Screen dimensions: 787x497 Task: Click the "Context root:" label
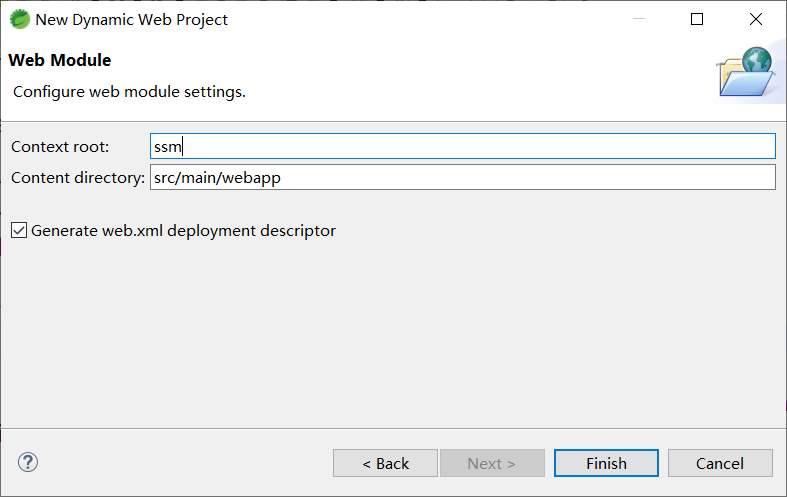click(60, 147)
